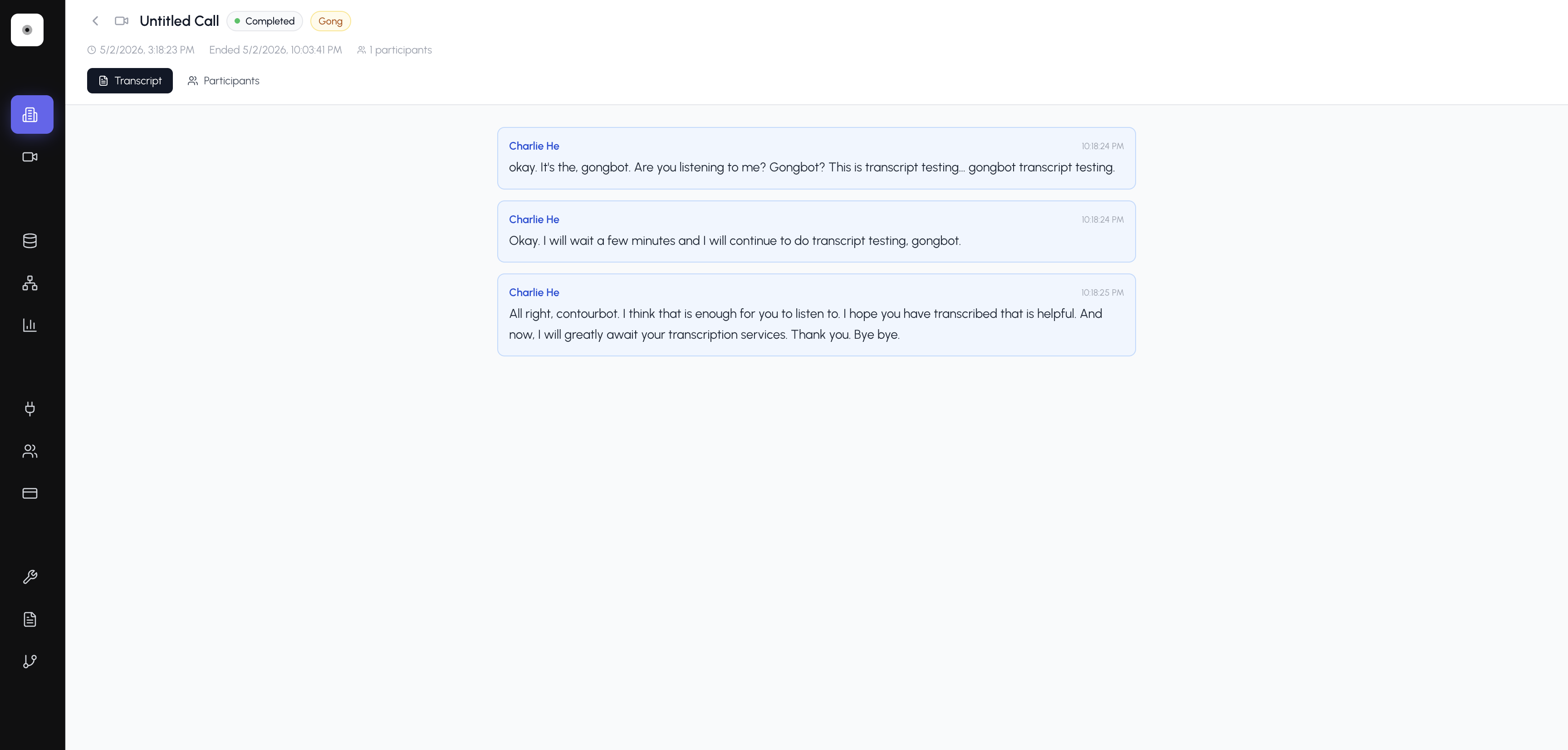Click the app logo at sidebar top

click(x=27, y=30)
